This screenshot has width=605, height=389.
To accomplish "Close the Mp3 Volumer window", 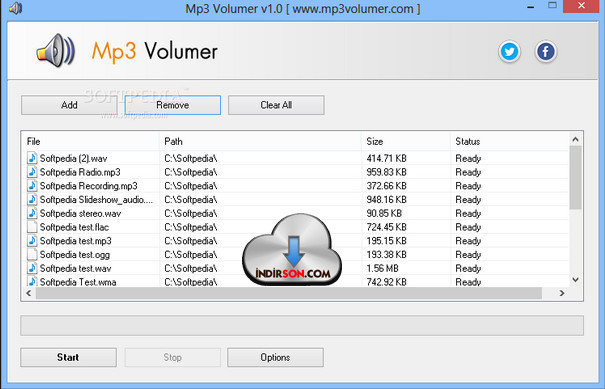I will 582,5.
